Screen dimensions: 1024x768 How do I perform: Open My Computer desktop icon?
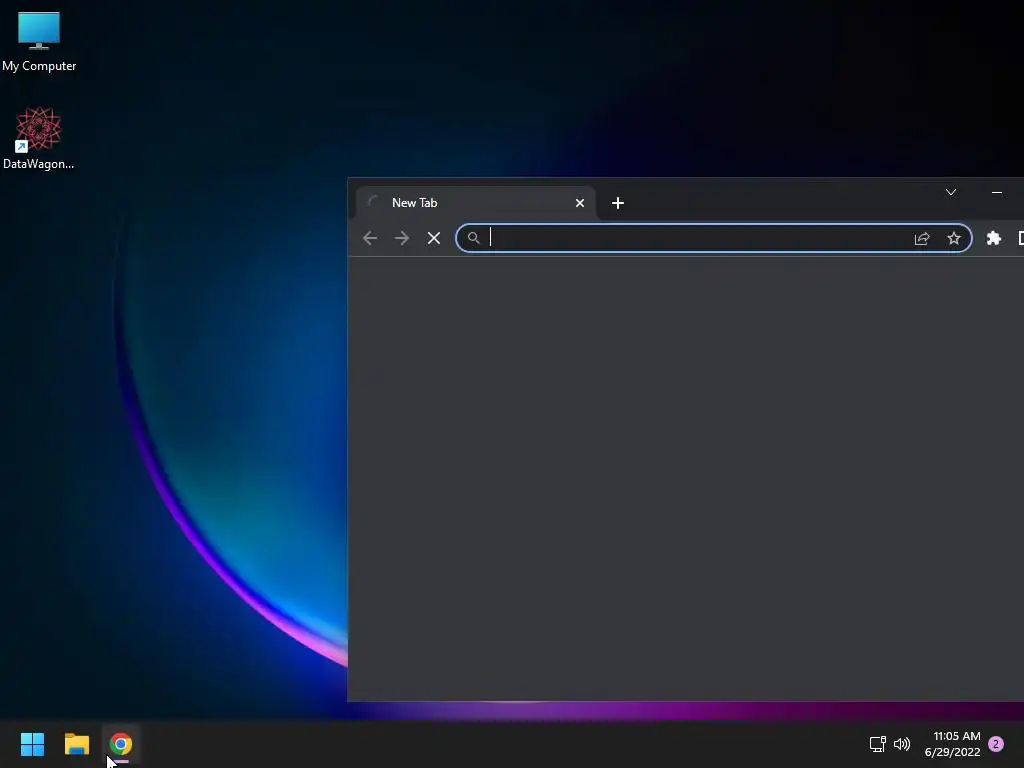click(39, 41)
